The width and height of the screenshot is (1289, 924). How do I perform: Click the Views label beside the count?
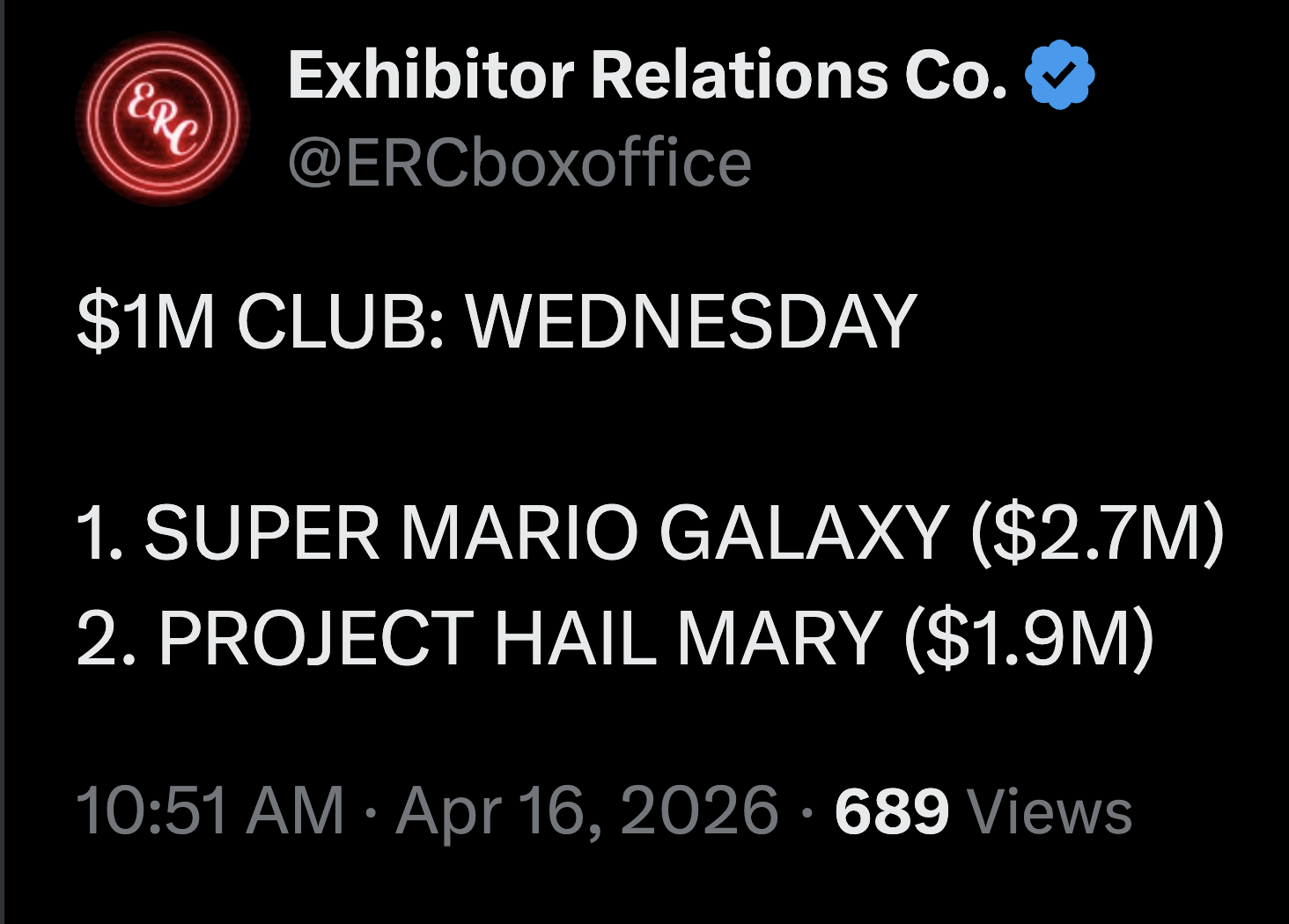click(x=1050, y=810)
